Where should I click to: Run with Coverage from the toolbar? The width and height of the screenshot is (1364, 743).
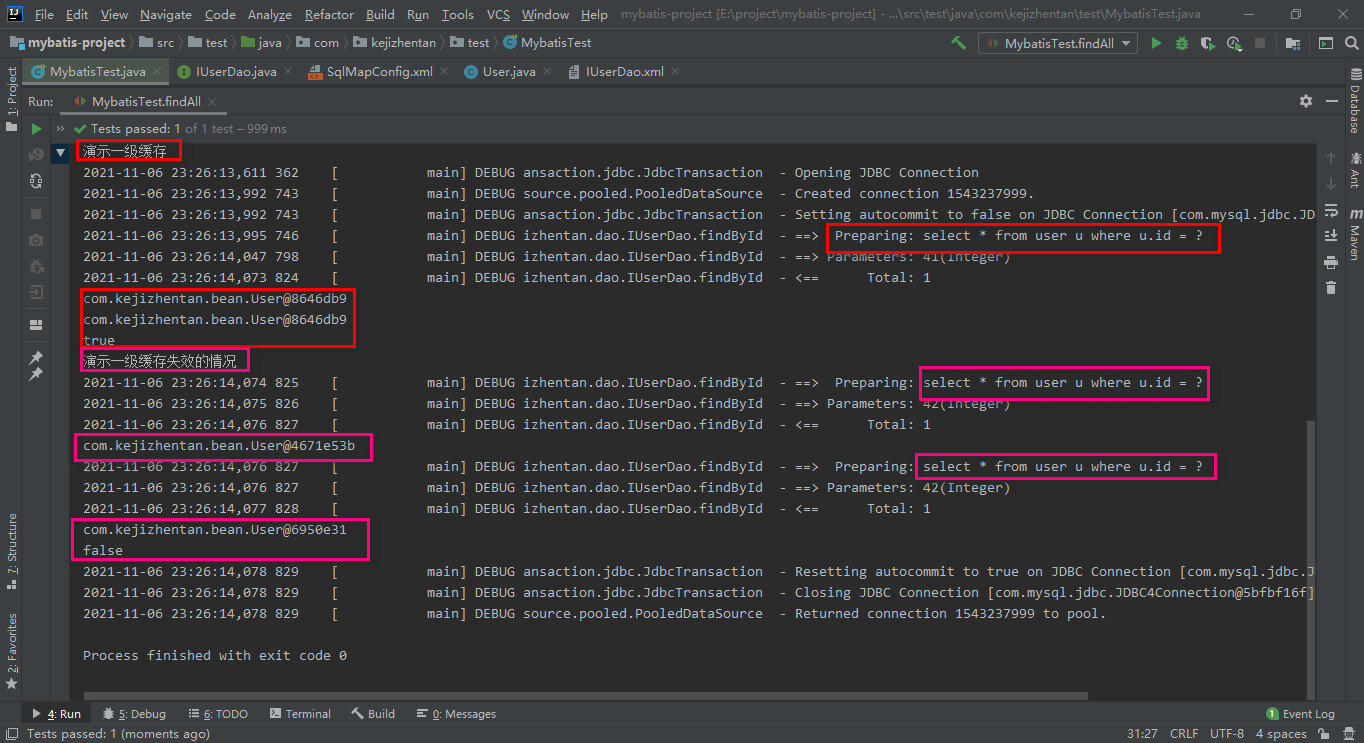click(x=1208, y=43)
